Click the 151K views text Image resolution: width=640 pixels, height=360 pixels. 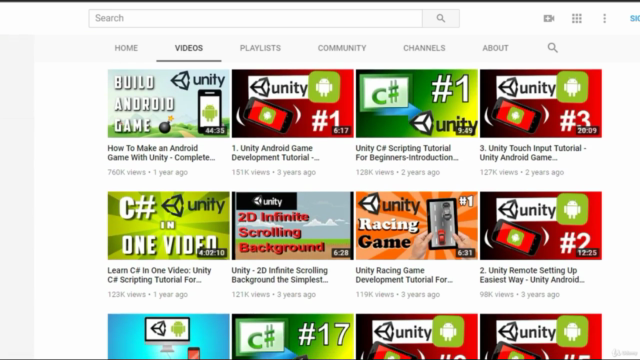coord(251,172)
